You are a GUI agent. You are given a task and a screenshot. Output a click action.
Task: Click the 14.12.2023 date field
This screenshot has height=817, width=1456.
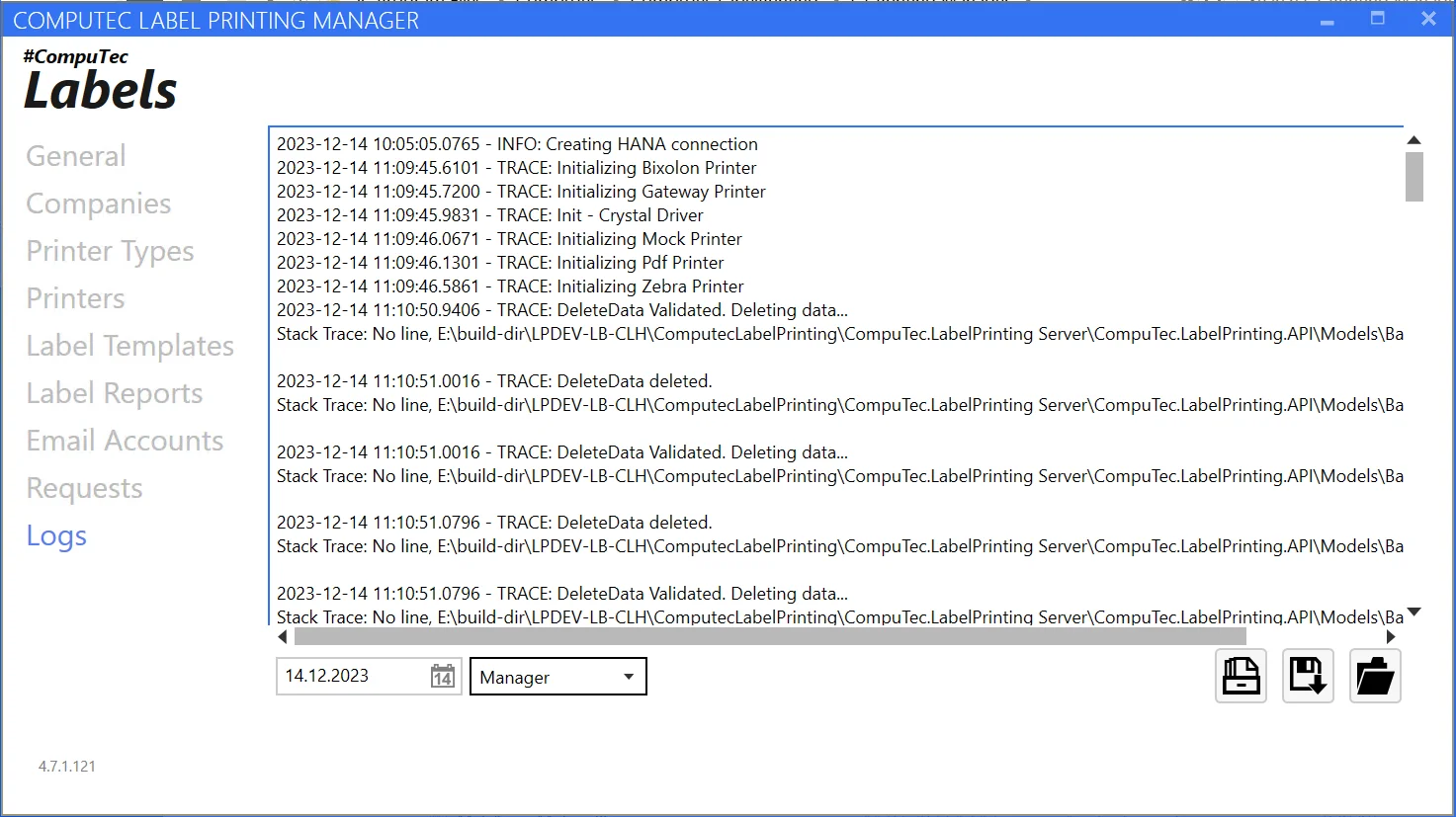(x=351, y=677)
